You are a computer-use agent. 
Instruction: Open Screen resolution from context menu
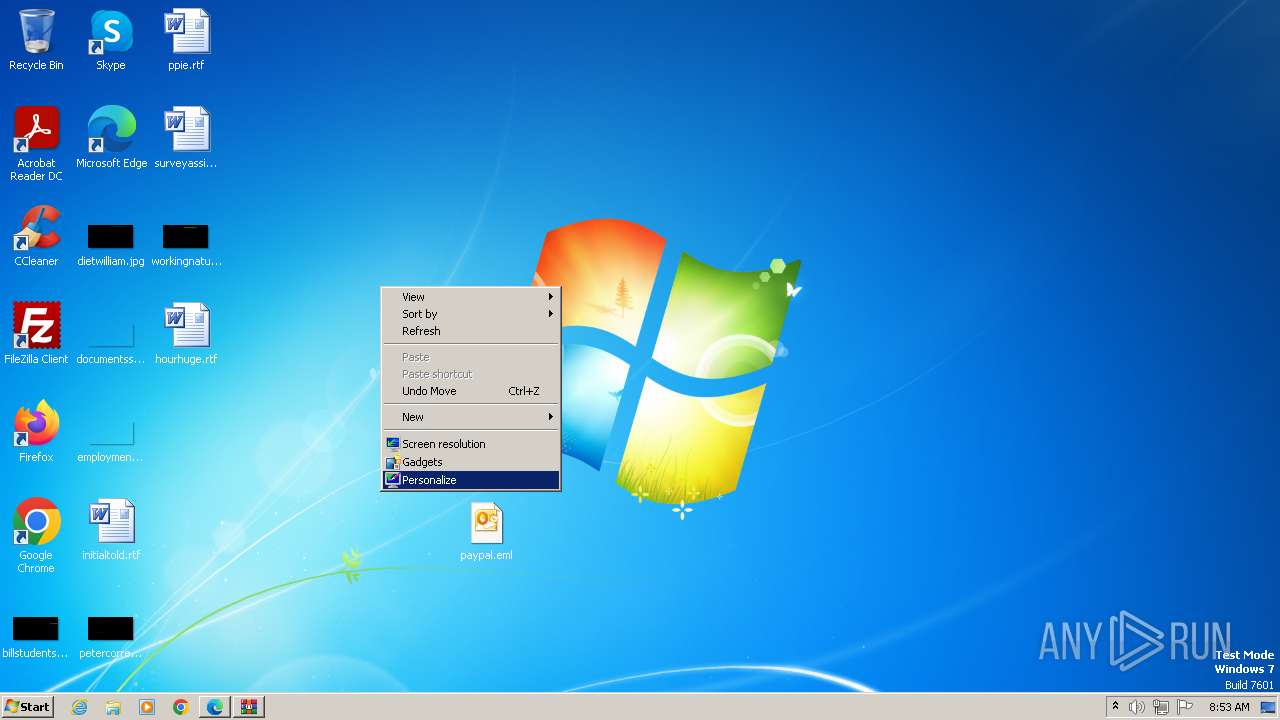point(471,444)
